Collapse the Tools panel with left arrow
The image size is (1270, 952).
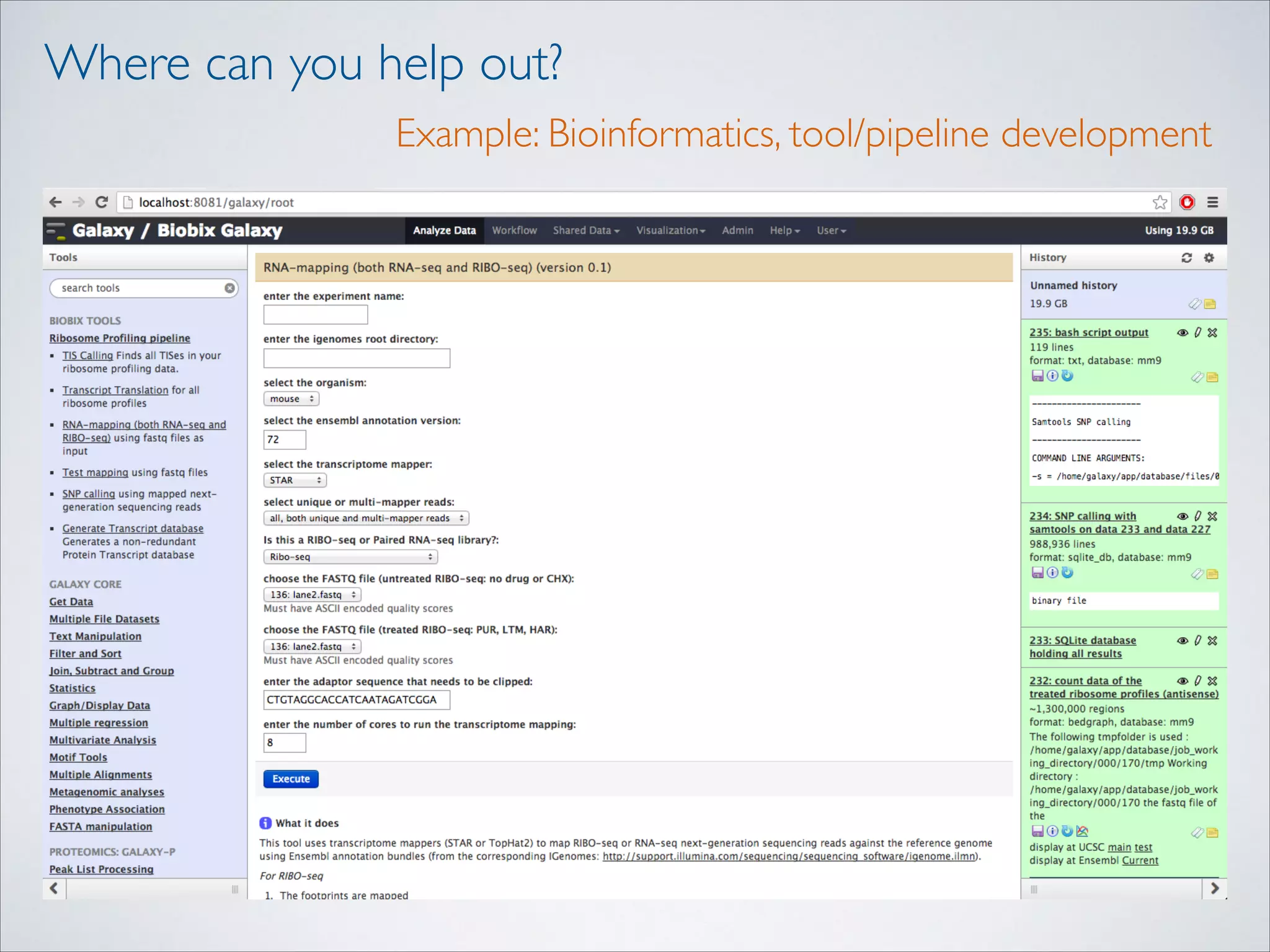[54, 888]
